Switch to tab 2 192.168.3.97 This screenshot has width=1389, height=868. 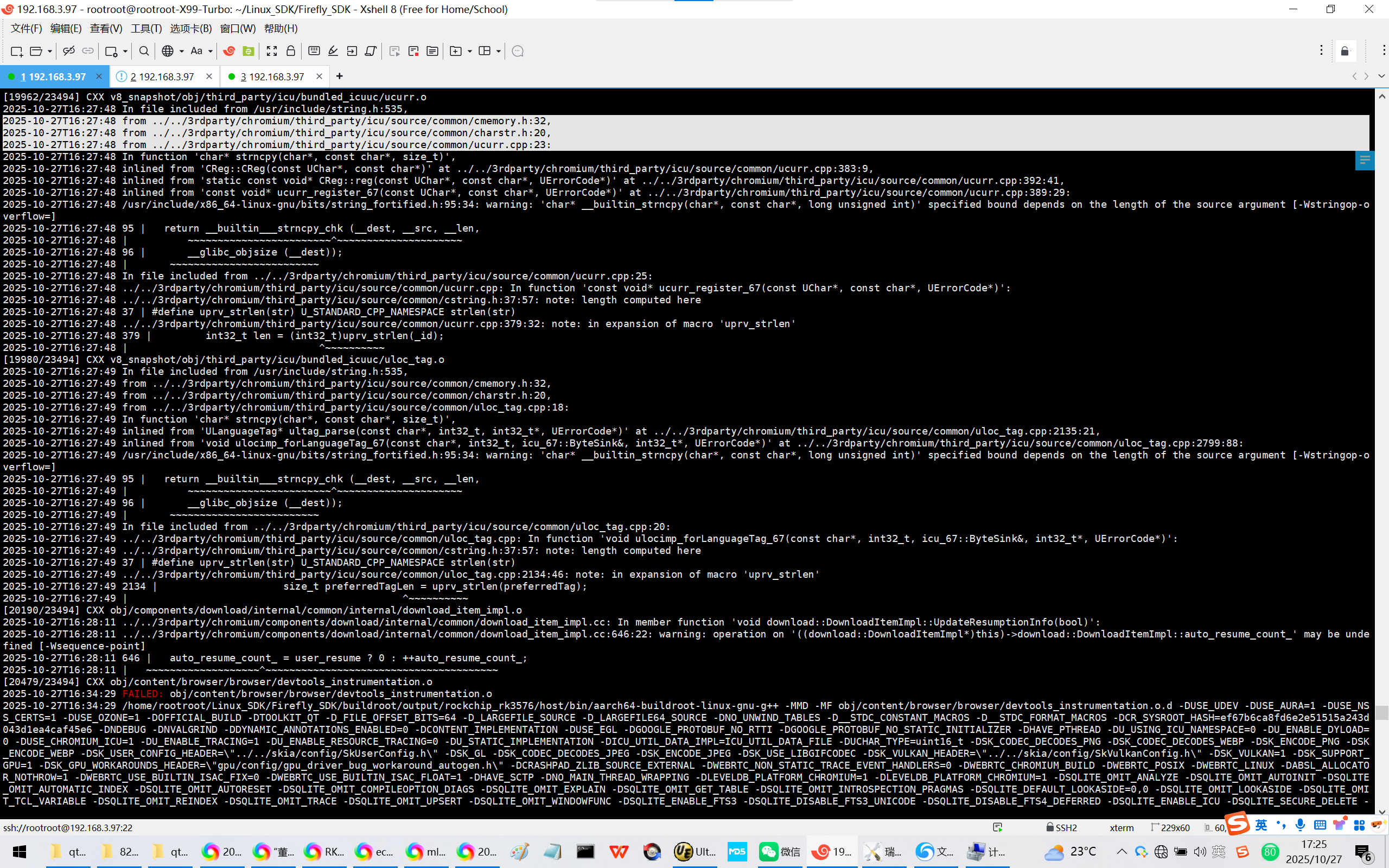pos(162,76)
